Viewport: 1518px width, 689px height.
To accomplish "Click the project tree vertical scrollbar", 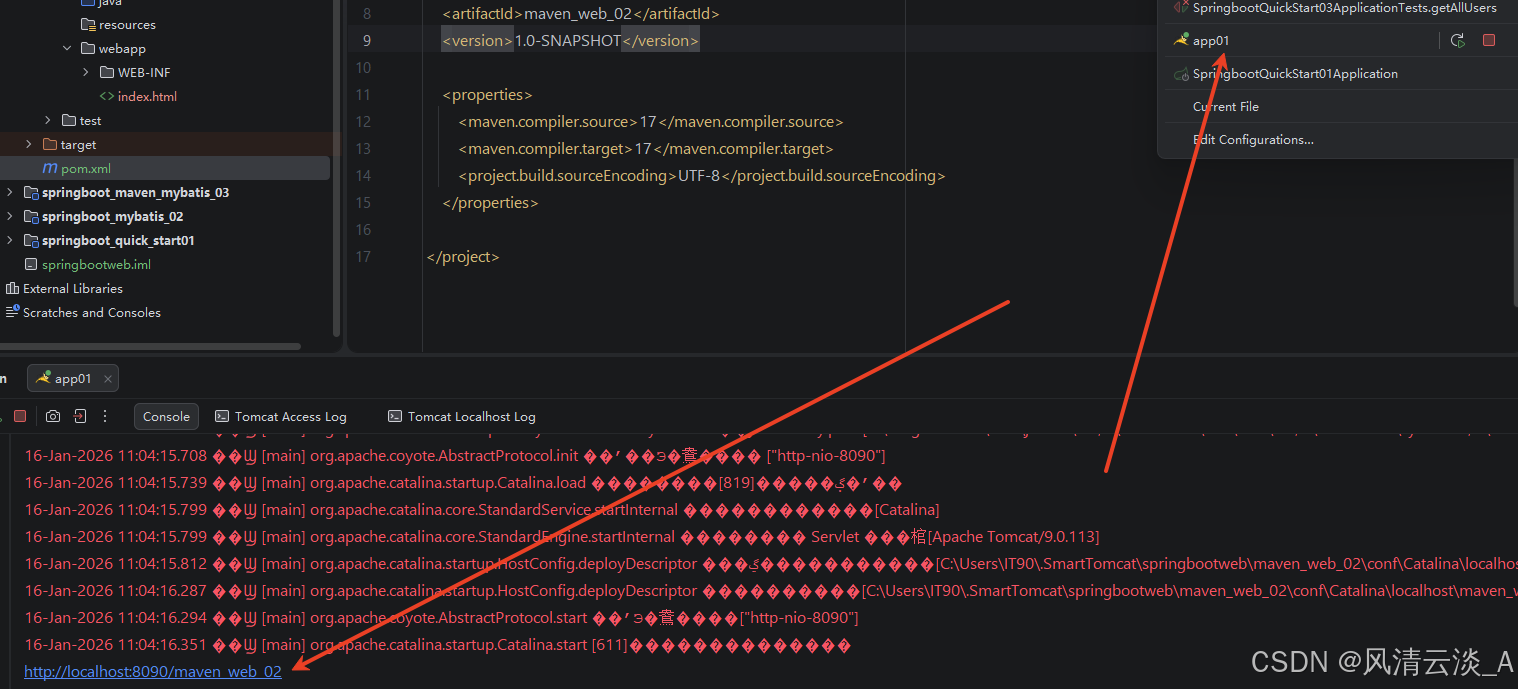I will [x=336, y=168].
